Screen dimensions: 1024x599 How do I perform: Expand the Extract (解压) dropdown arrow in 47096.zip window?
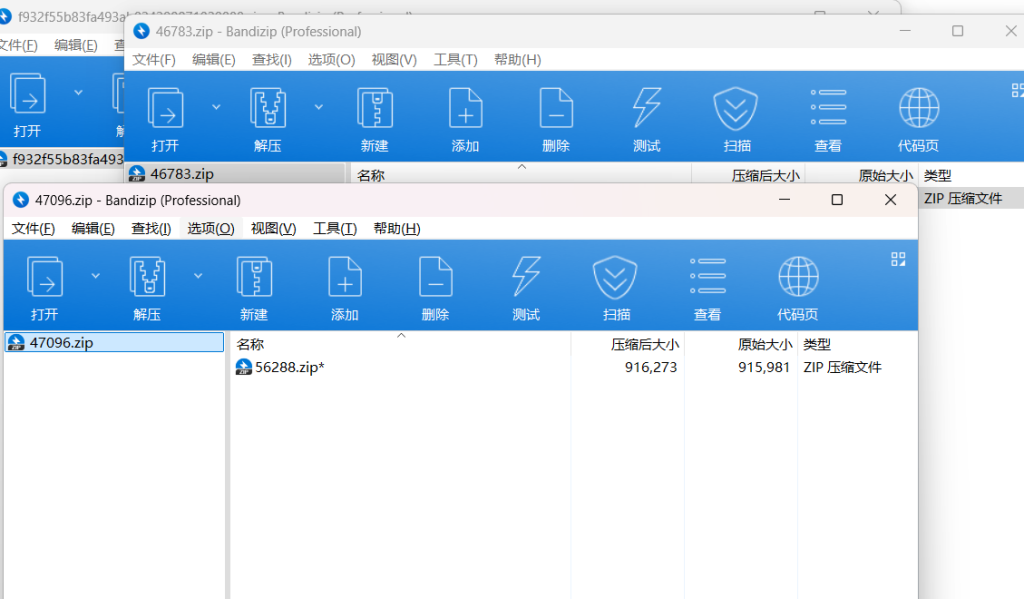198,275
